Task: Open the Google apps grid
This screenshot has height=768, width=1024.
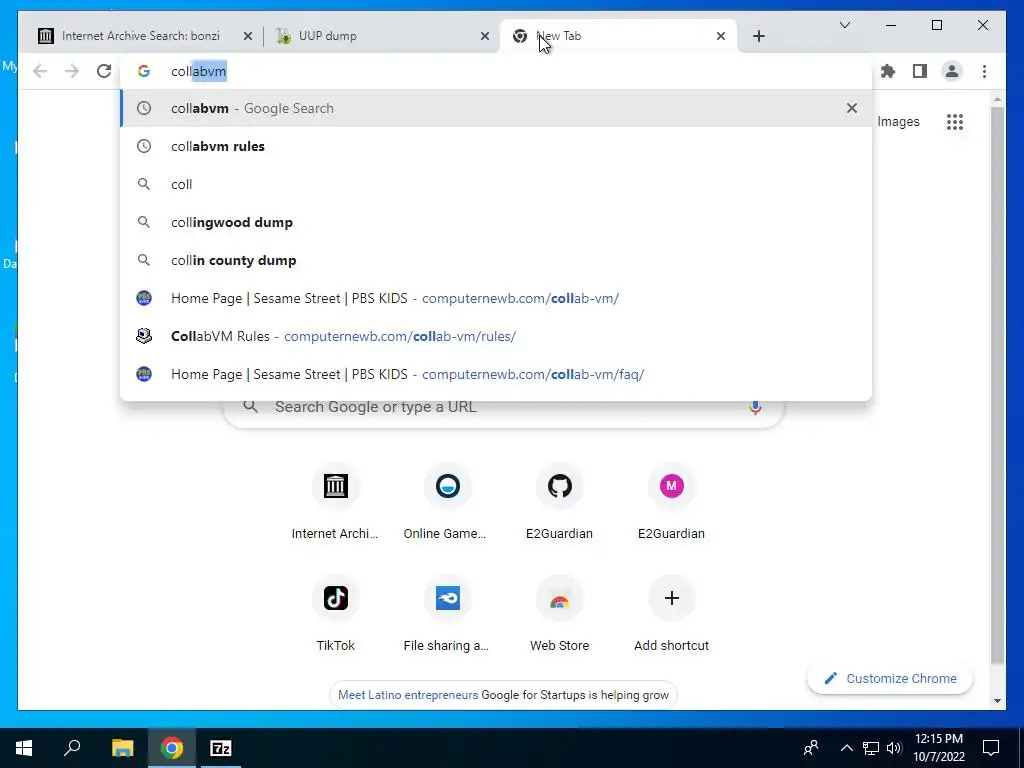Action: pos(955,121)
